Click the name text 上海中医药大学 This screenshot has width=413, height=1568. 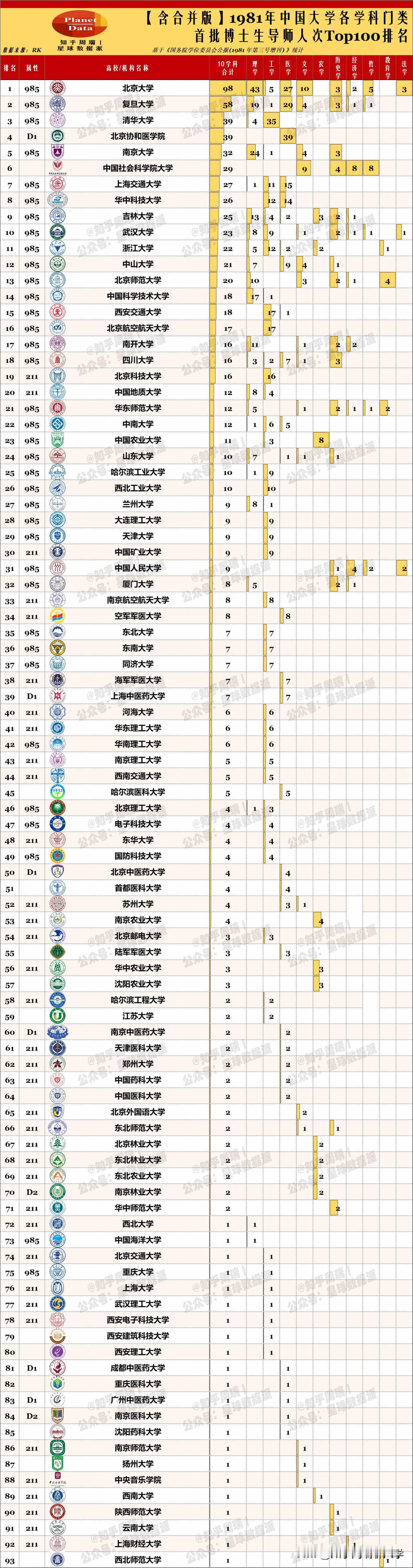tap(138, 696)
